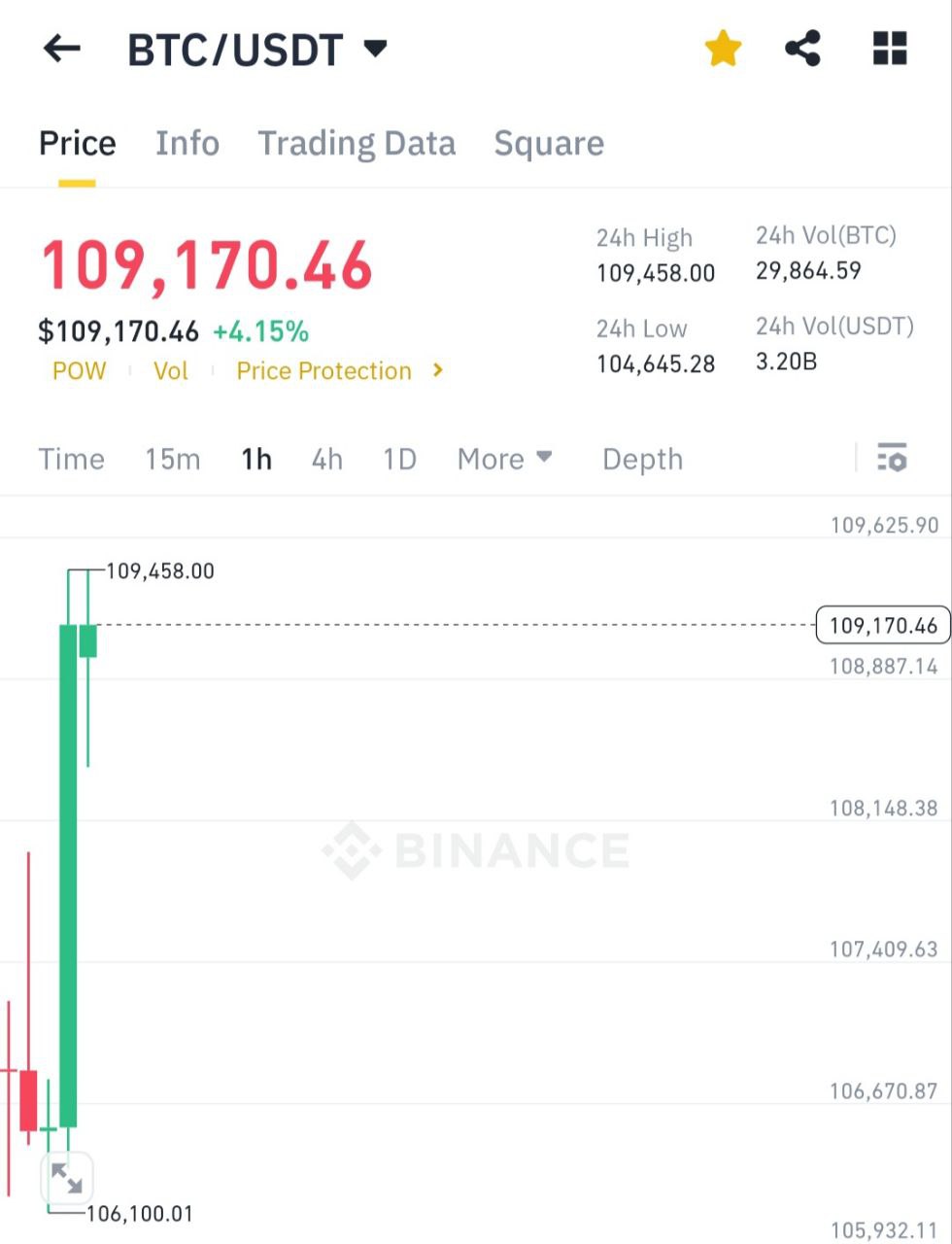
Task: Tap the current price label 109,170.46 on axis
Action: pos(883,625)
